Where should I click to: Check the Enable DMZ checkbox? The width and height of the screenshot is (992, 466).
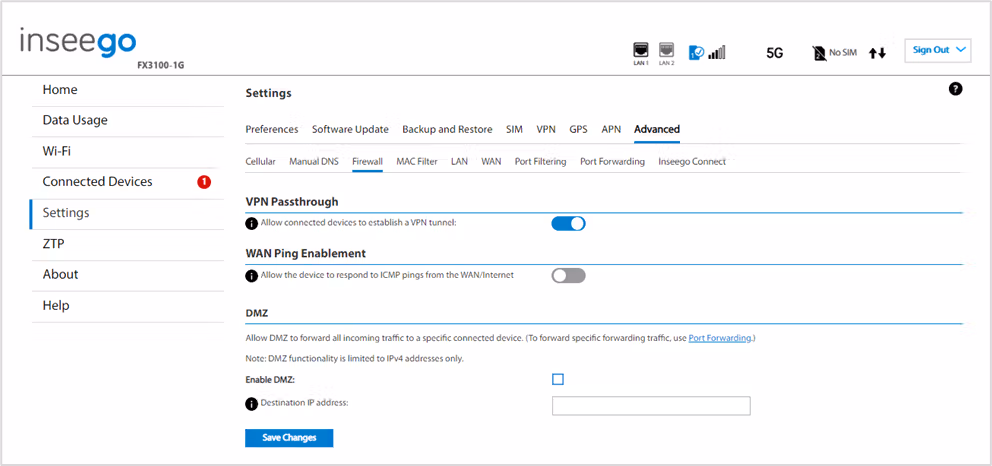click(x=558, y=379)
